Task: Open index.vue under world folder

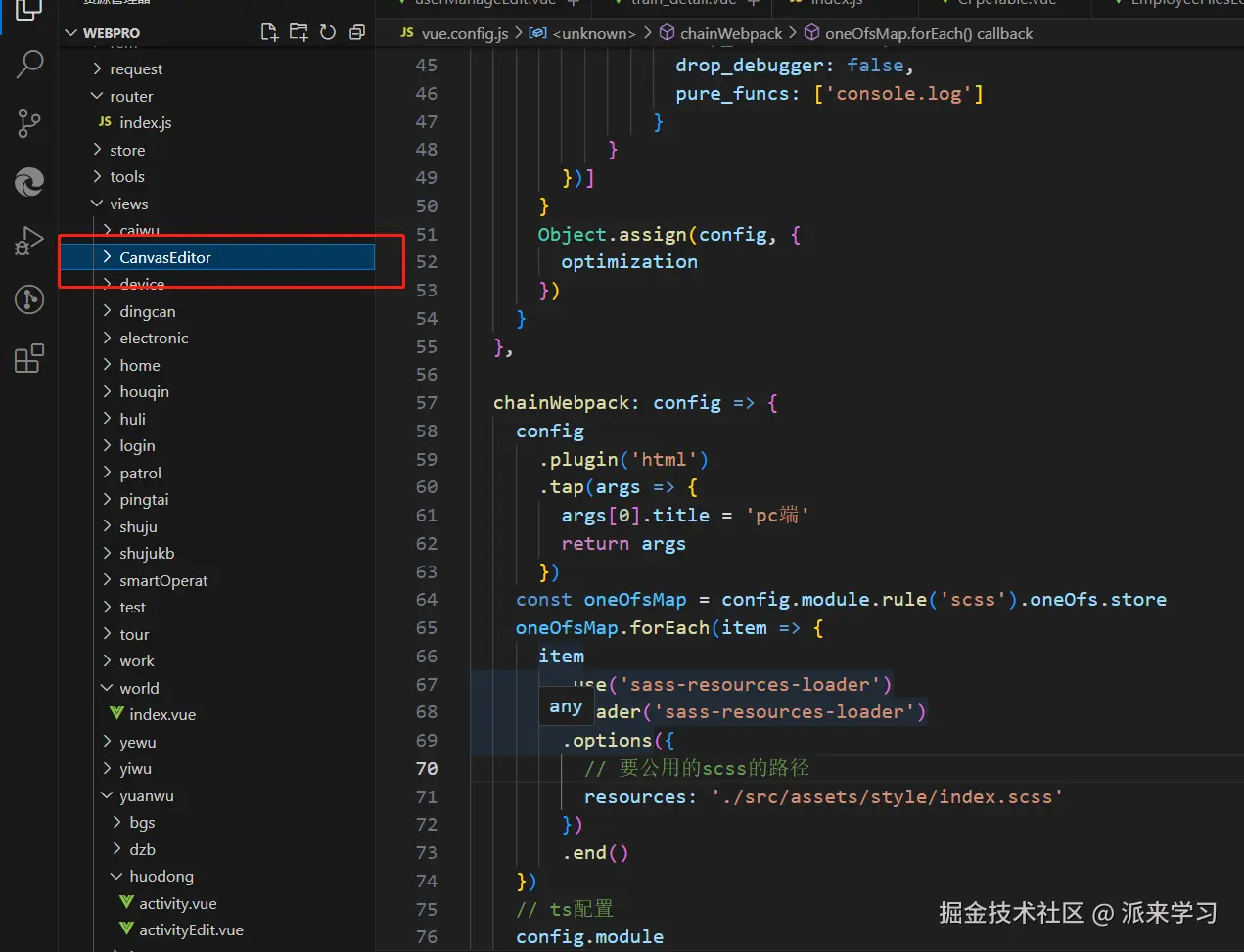Action: (x=162, y=714)
